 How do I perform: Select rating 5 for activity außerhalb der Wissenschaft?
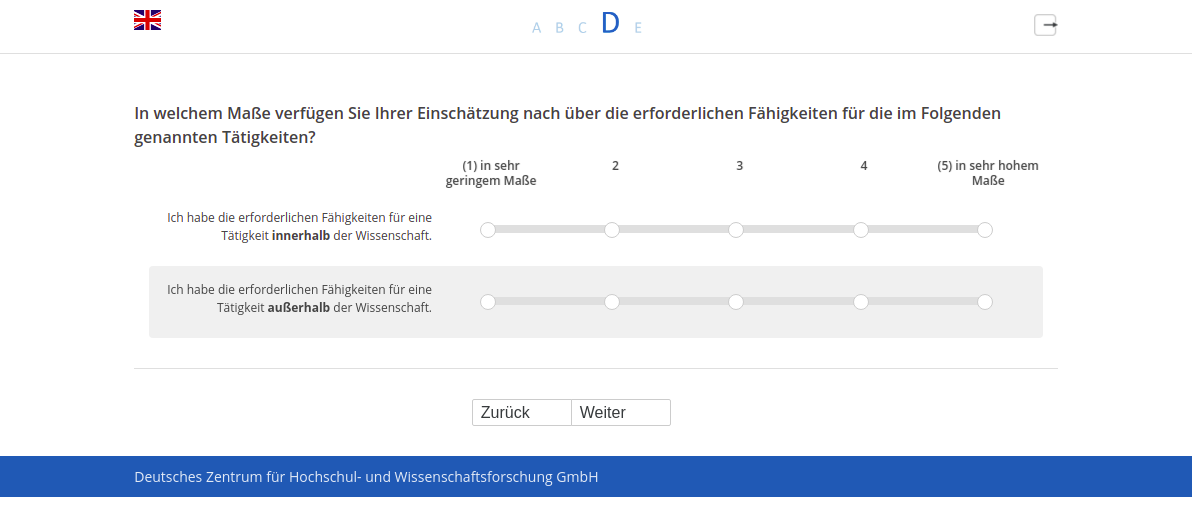(x=984, y=302)
